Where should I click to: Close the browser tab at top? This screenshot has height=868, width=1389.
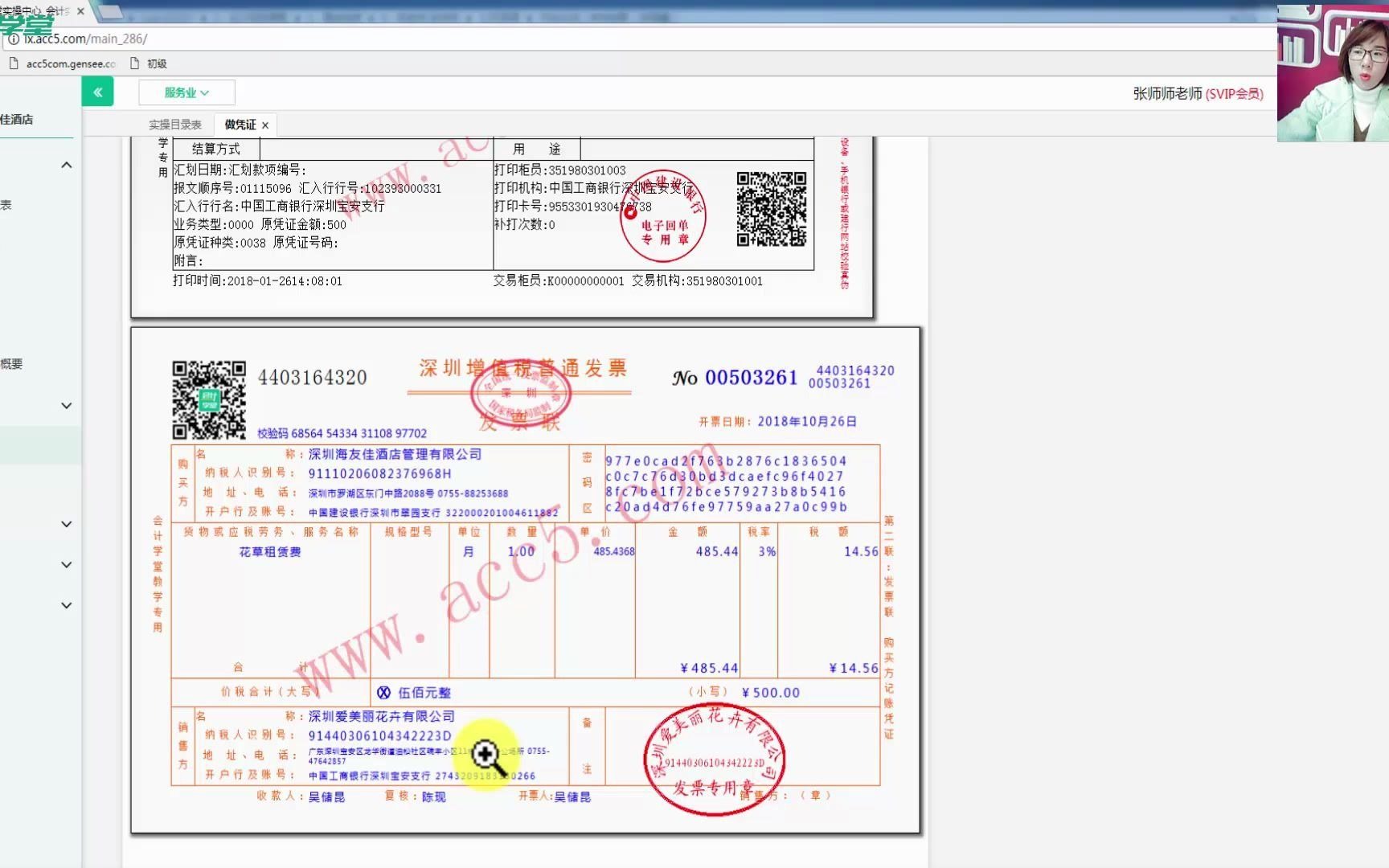(x=80, y=11)
